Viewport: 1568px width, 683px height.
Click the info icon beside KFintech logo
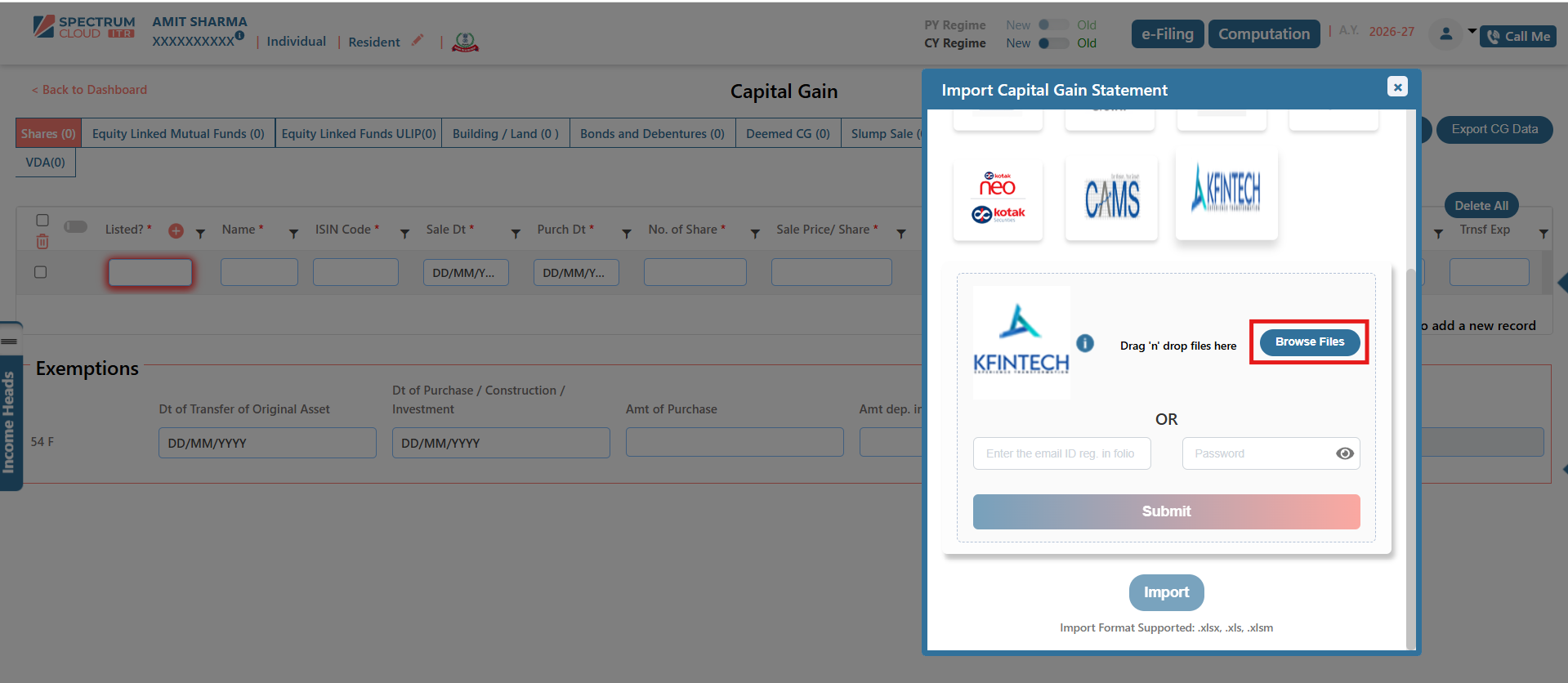pos(1084,343)
